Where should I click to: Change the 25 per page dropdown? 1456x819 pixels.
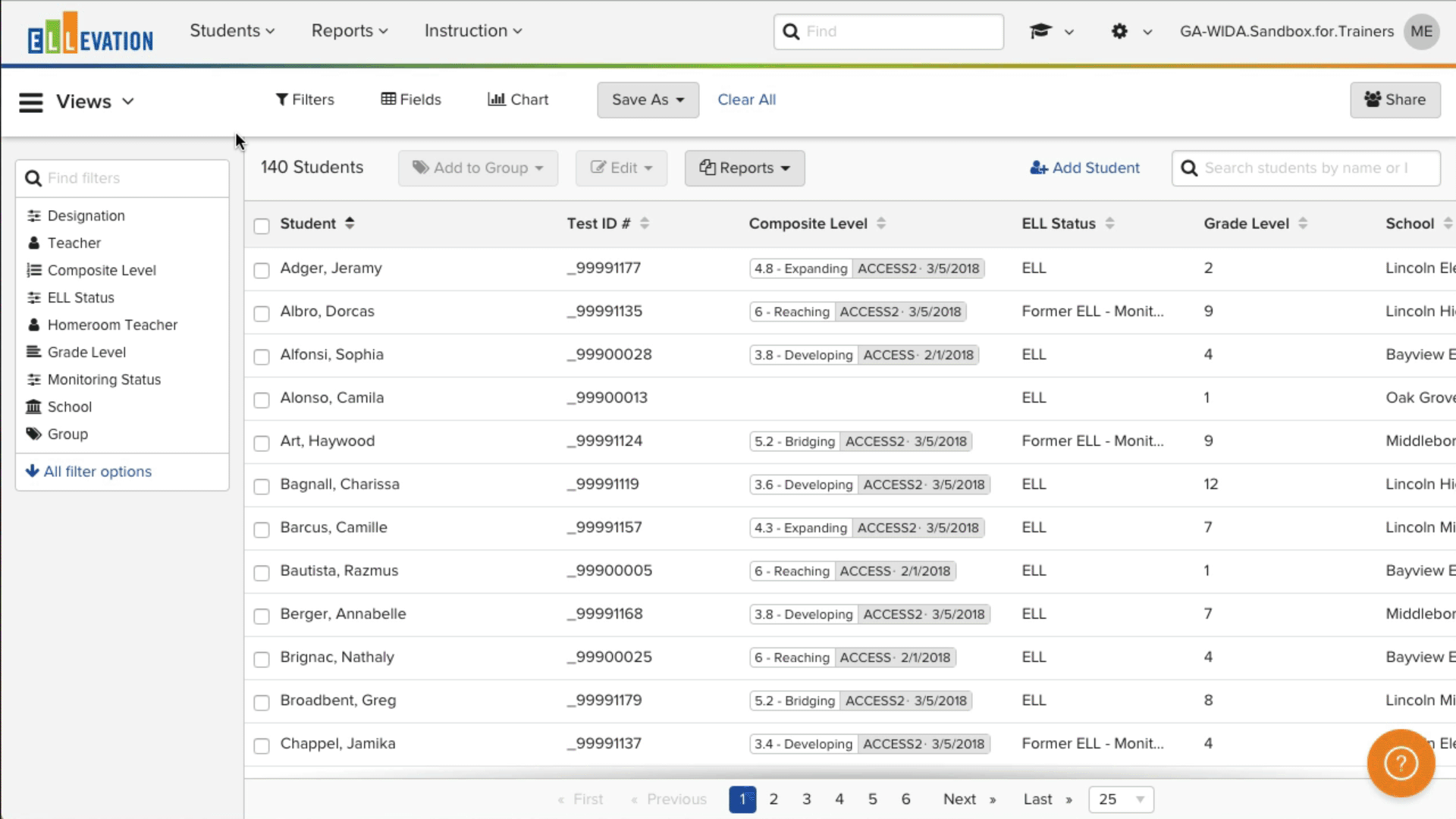coord(1121,799)
